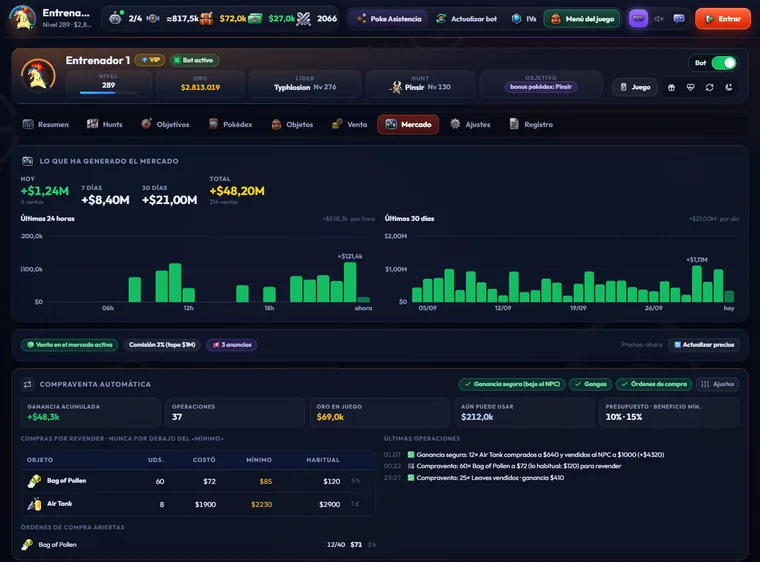The image size is (760, 562).
Task: Click the +$1,11M bar in 30-day chart
Action: pos(697,284)
